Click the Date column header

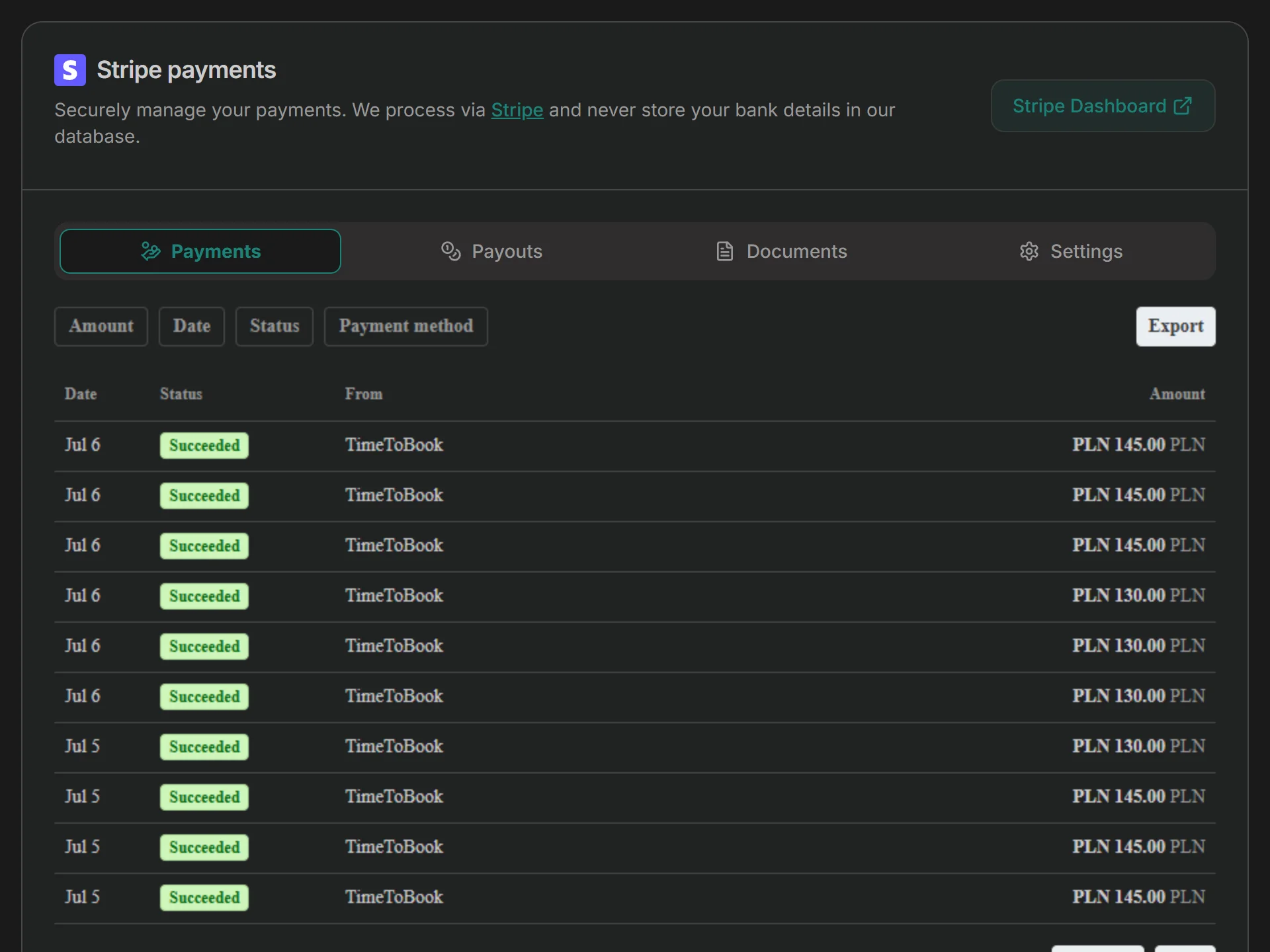(x=81, y=394)
